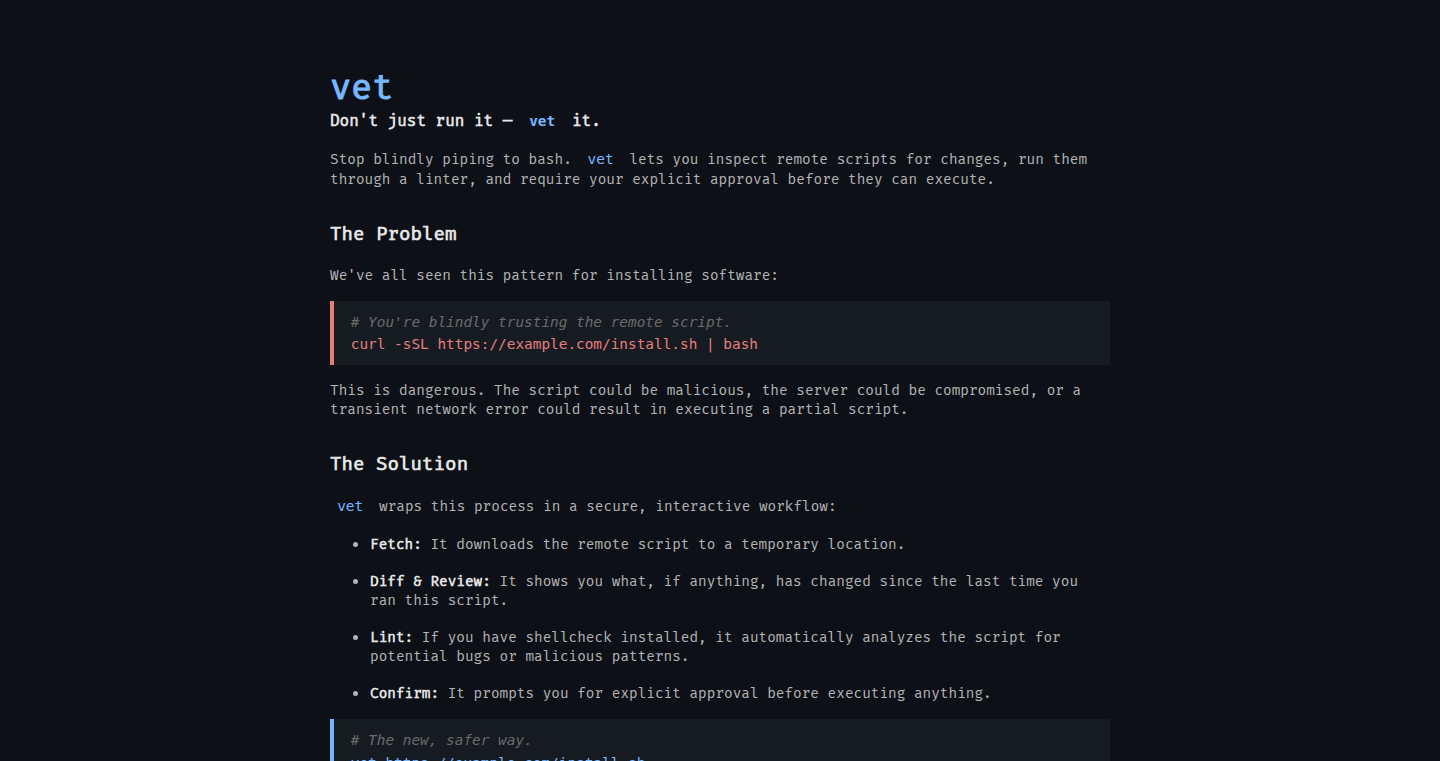
Task: Click the curl install.sh command line
Action: coord(554,344)
